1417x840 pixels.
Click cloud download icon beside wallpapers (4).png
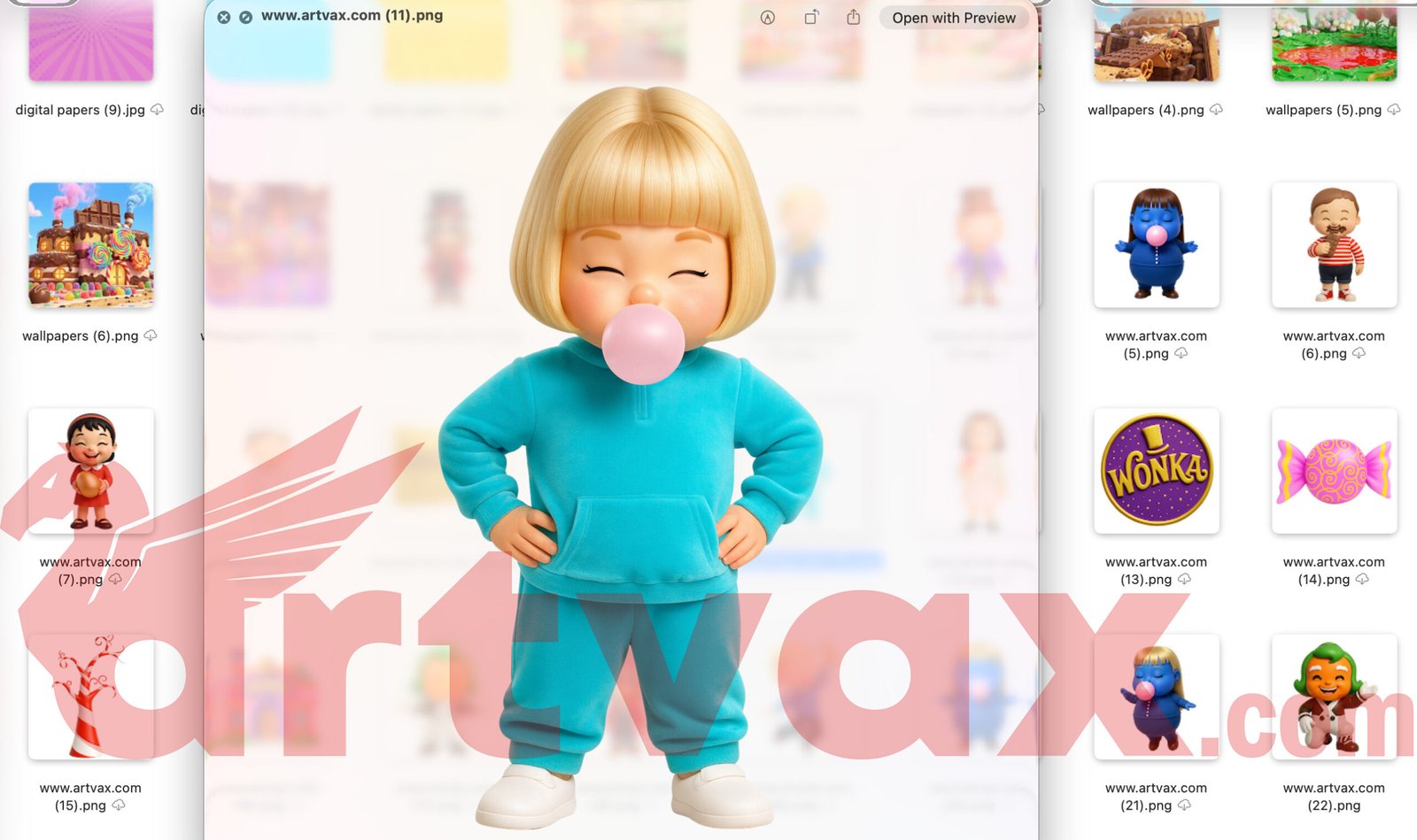[1216, 110]
